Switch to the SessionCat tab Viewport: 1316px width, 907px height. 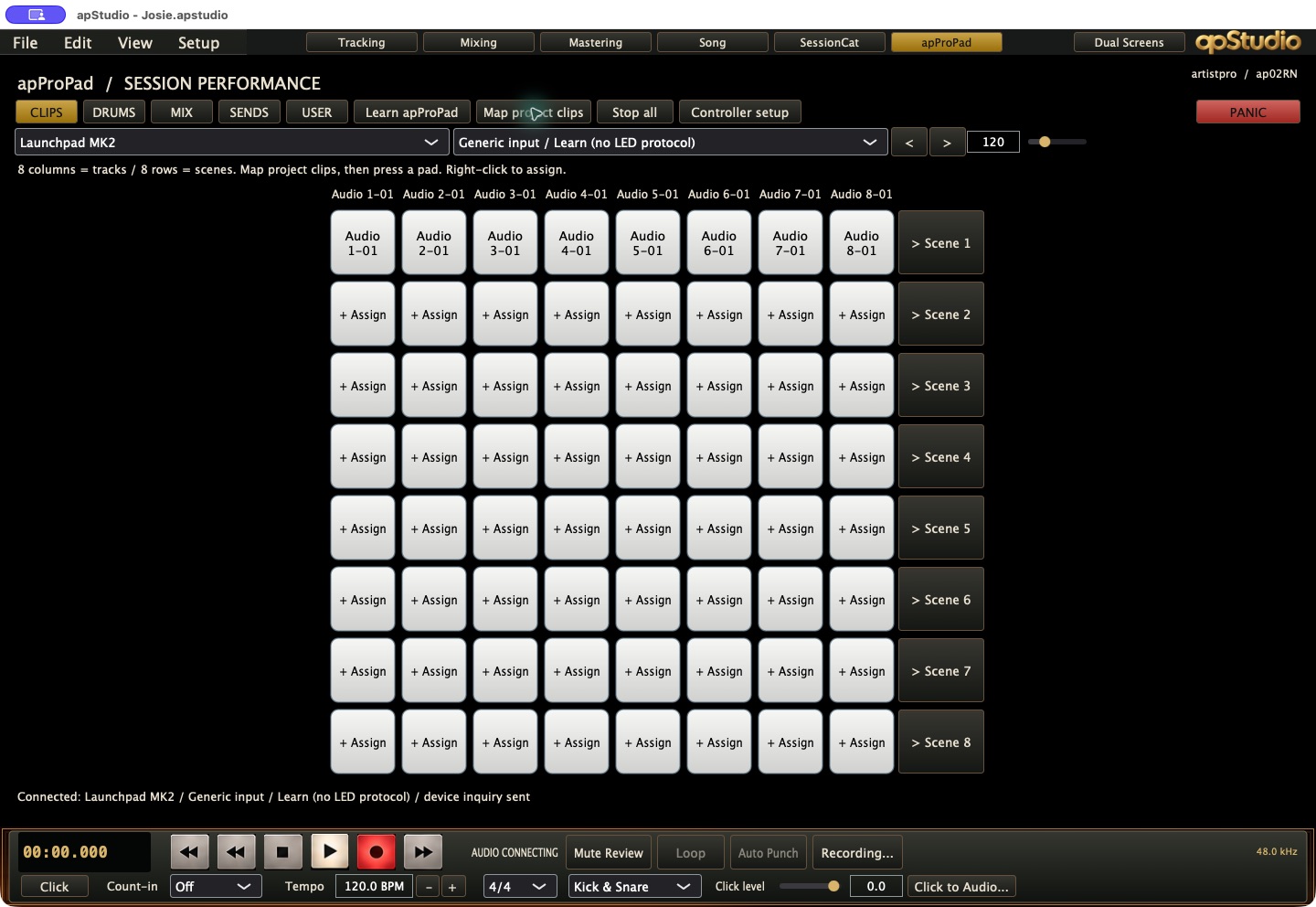click(830, 42)
